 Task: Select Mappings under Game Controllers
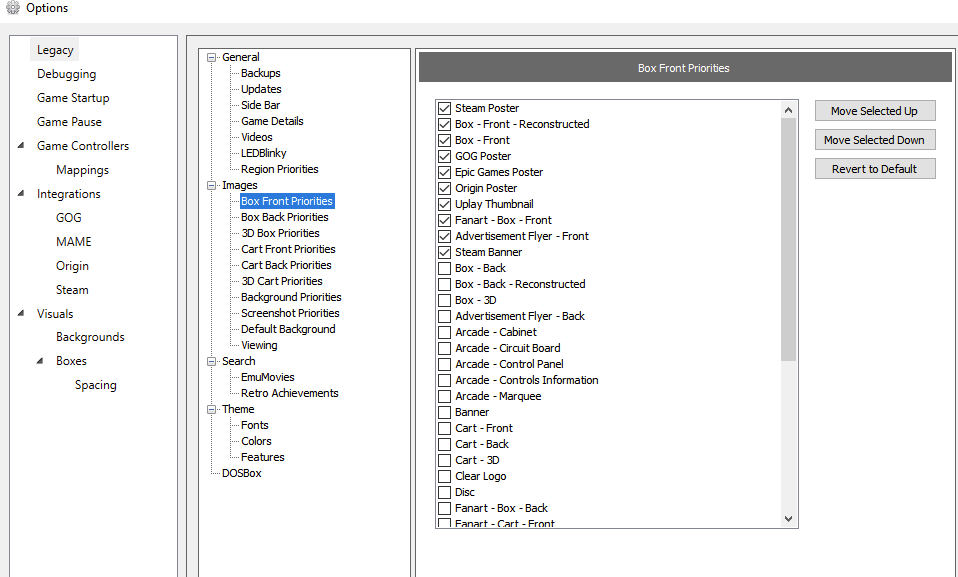pos(82,170)
